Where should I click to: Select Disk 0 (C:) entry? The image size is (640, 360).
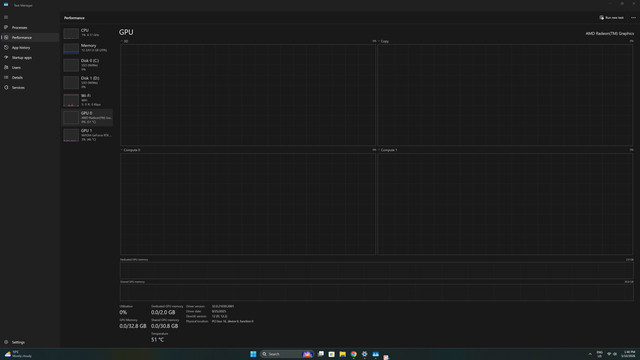[87, 65]
